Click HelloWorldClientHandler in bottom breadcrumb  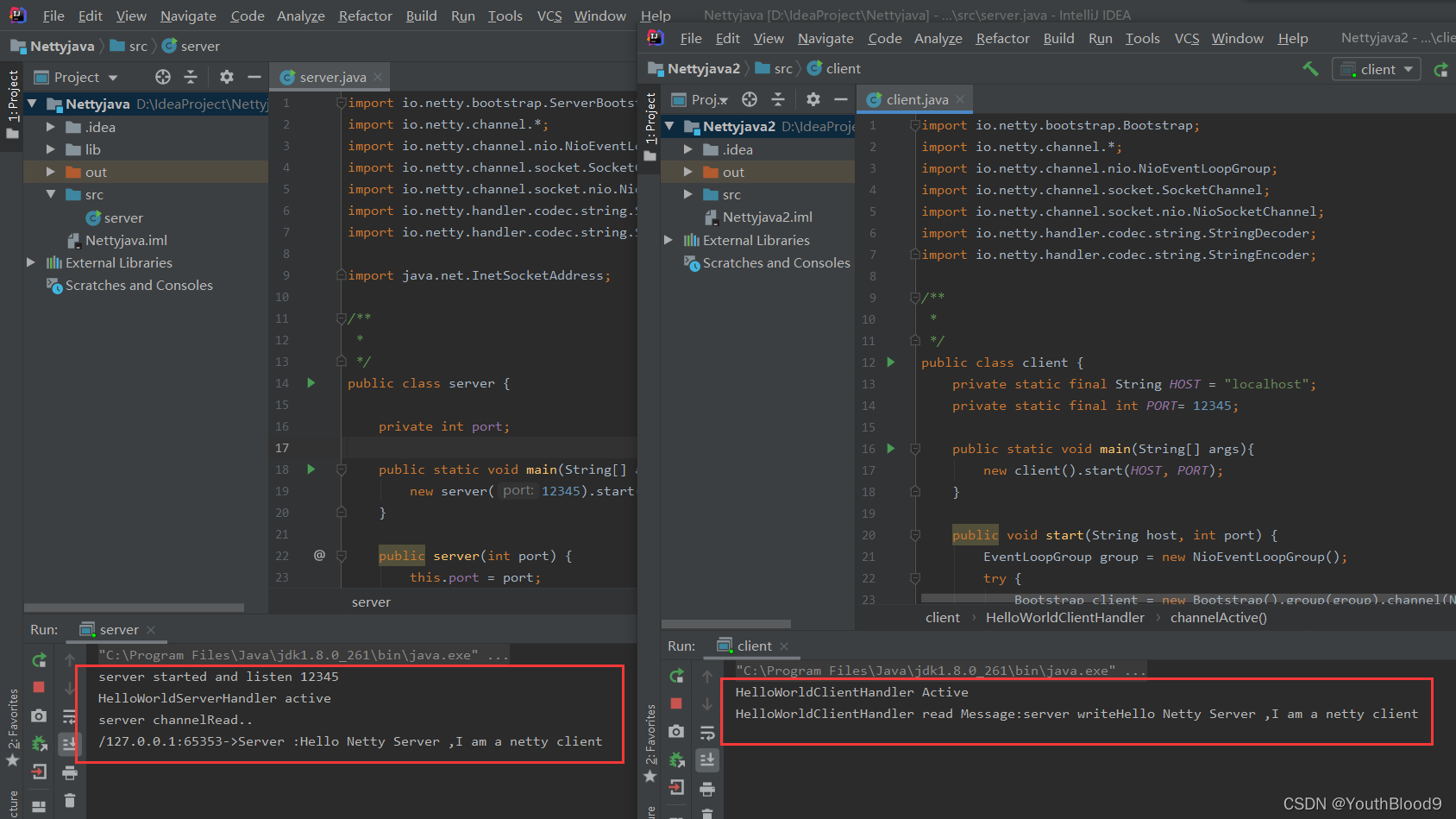tap(1064, 617)
